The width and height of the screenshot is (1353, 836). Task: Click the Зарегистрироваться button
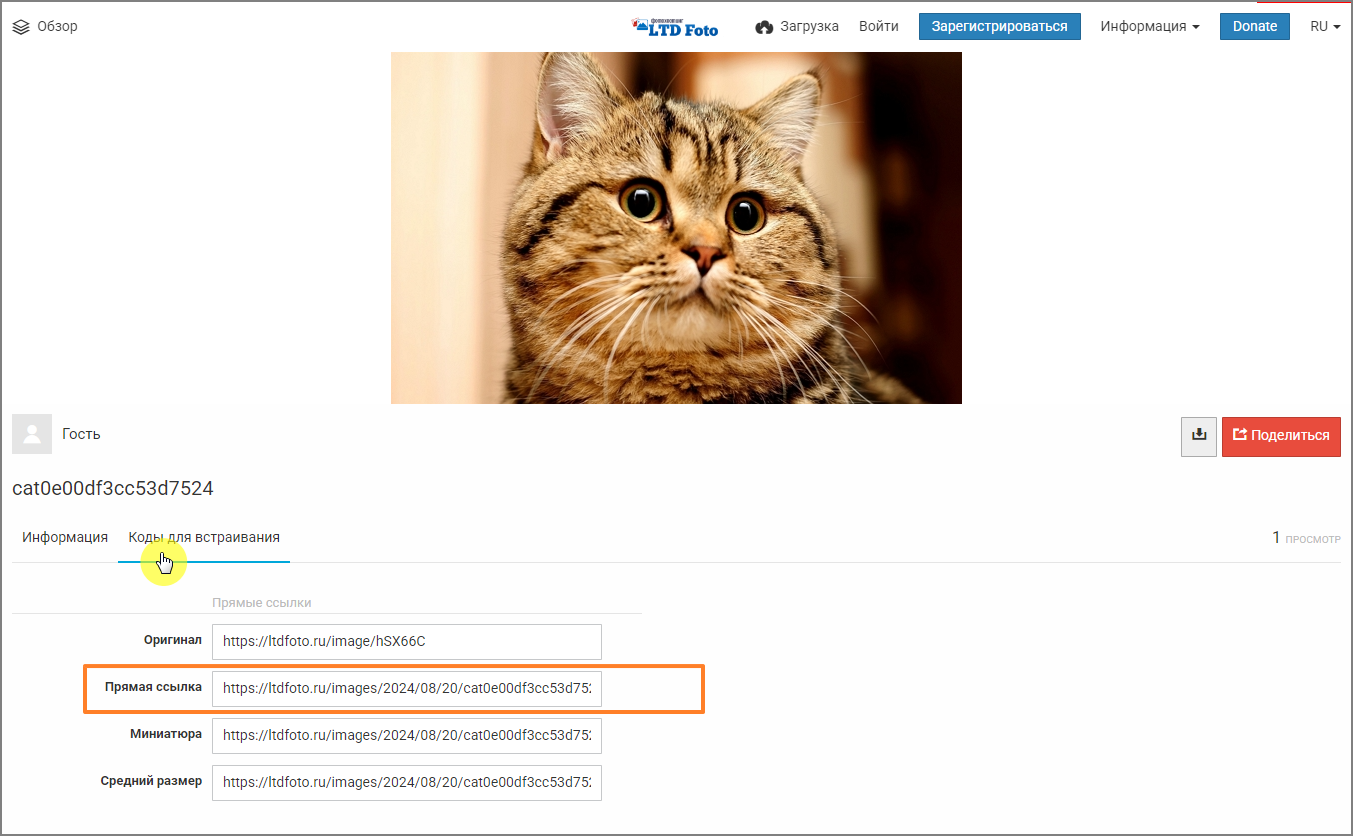[1000, 27]
